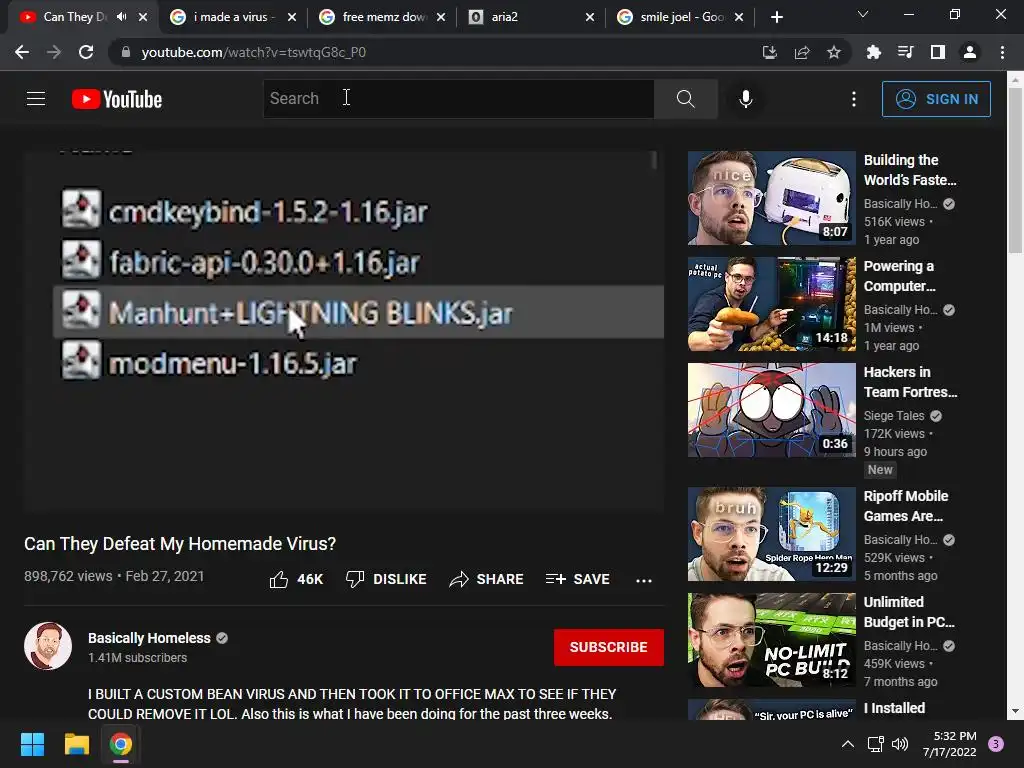
Task: Open YouTube settings three-dot menu
Action: 854,99
